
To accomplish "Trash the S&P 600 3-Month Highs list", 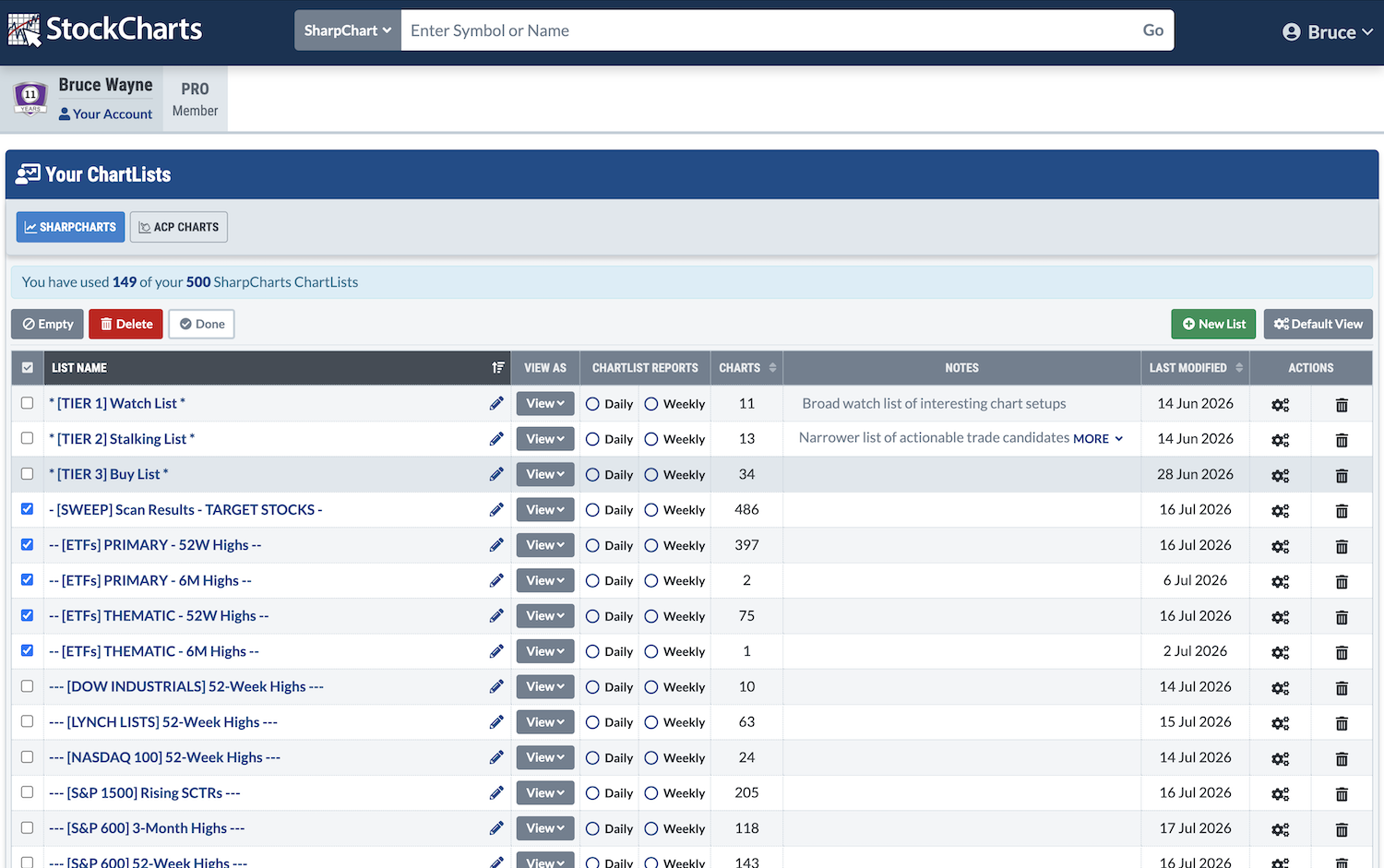I will click(1342, 829).
